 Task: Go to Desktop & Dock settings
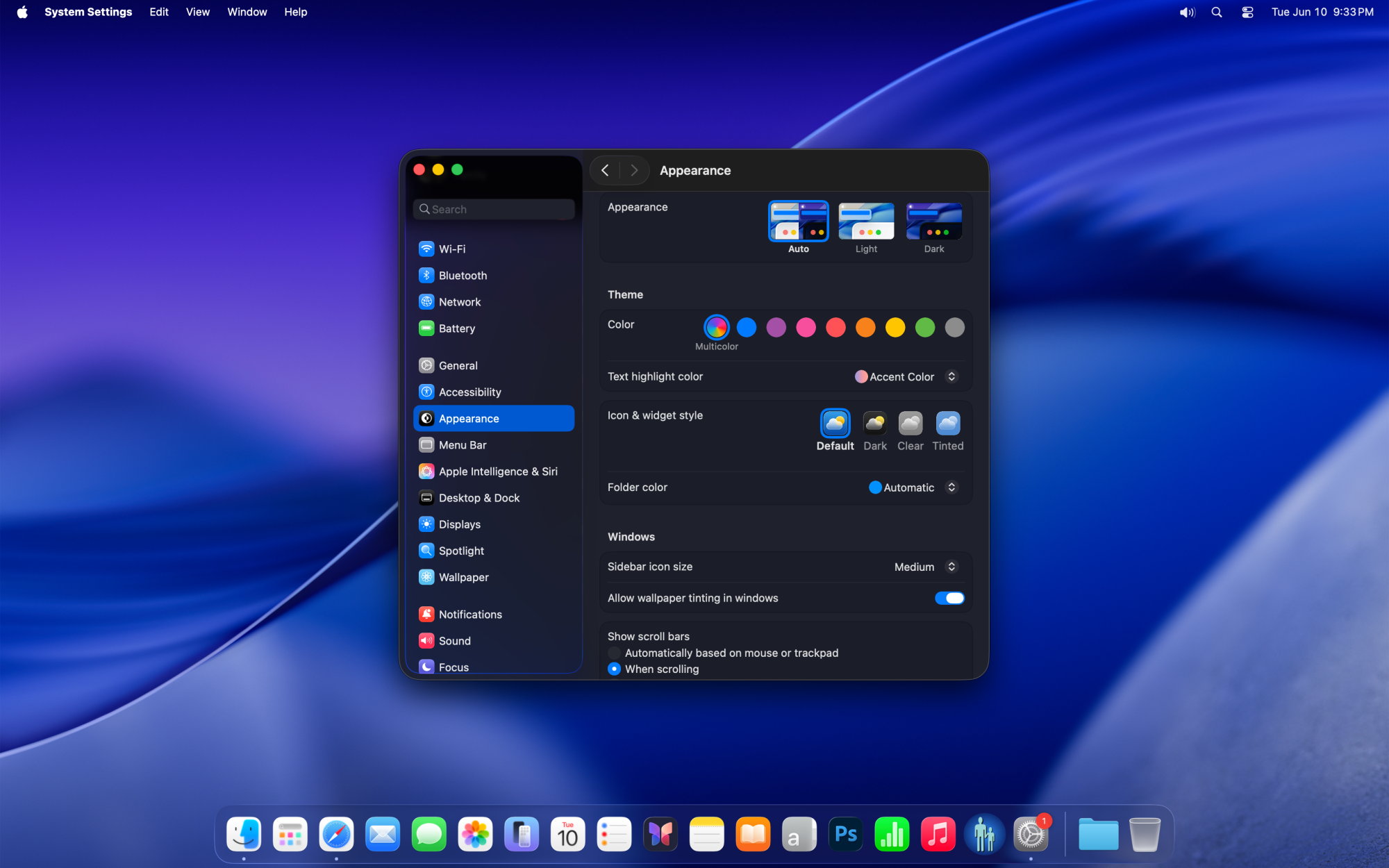coord(493,497)
